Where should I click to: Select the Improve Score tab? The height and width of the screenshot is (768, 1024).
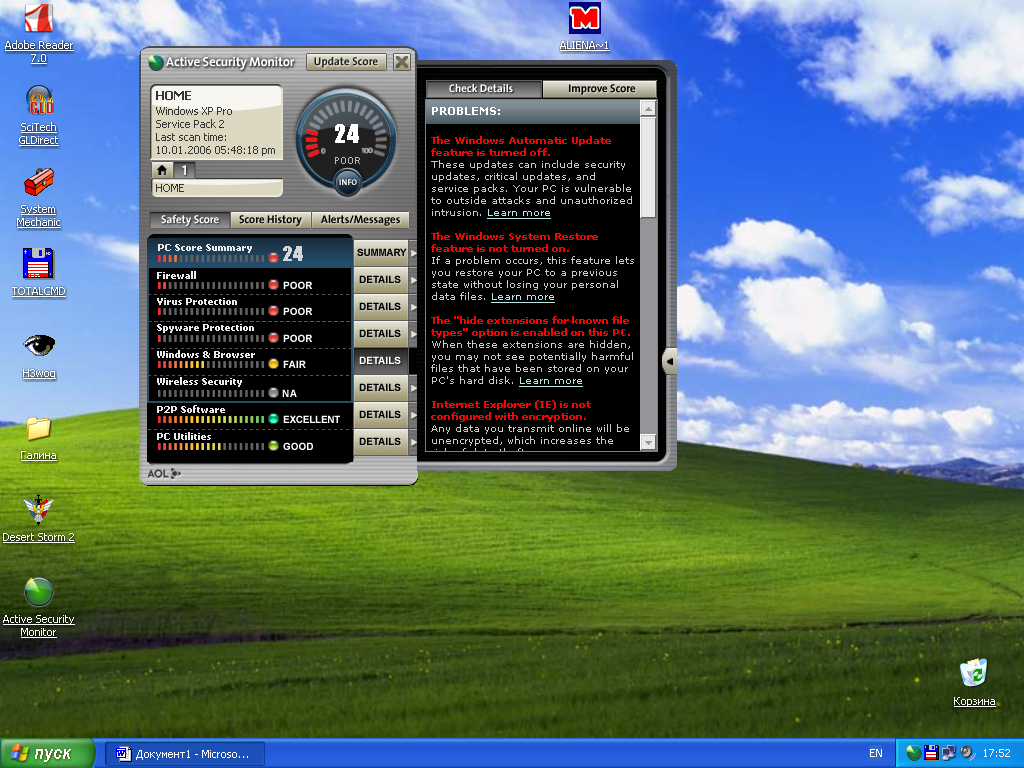(x=601, y=89)
